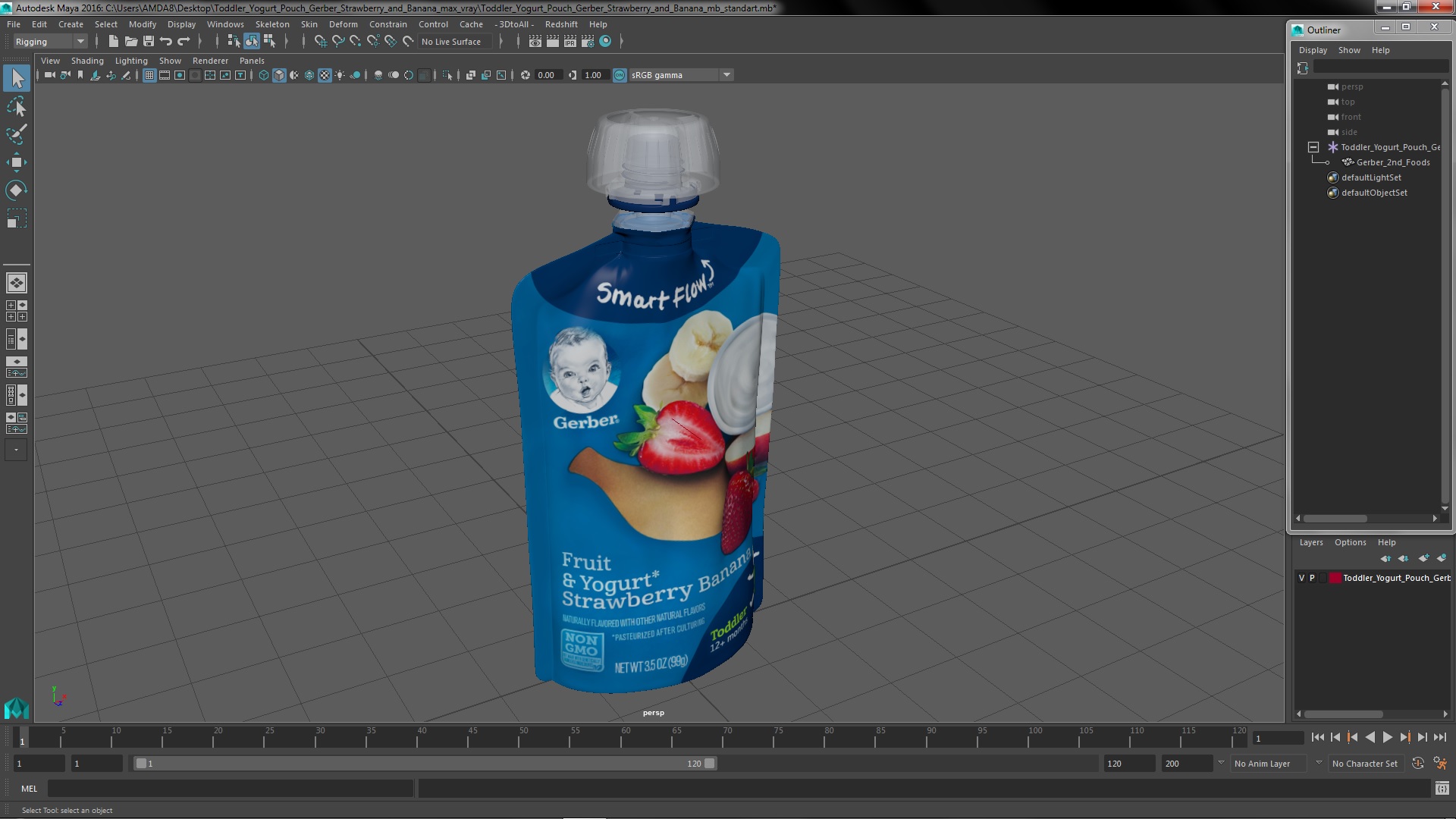Toggle layer playback P box
The height and width of the screenshot is (819, 1456).
1312,578
